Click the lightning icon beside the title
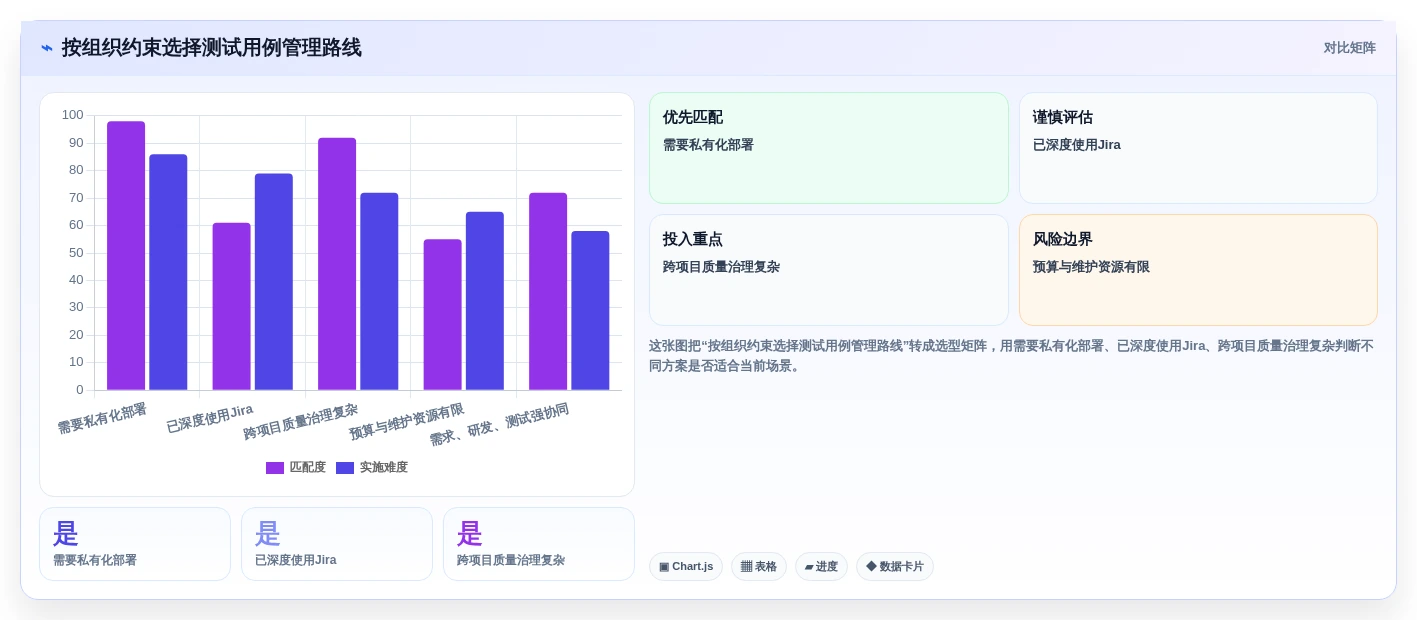1417x620 pixels. [x=47, y=48]
